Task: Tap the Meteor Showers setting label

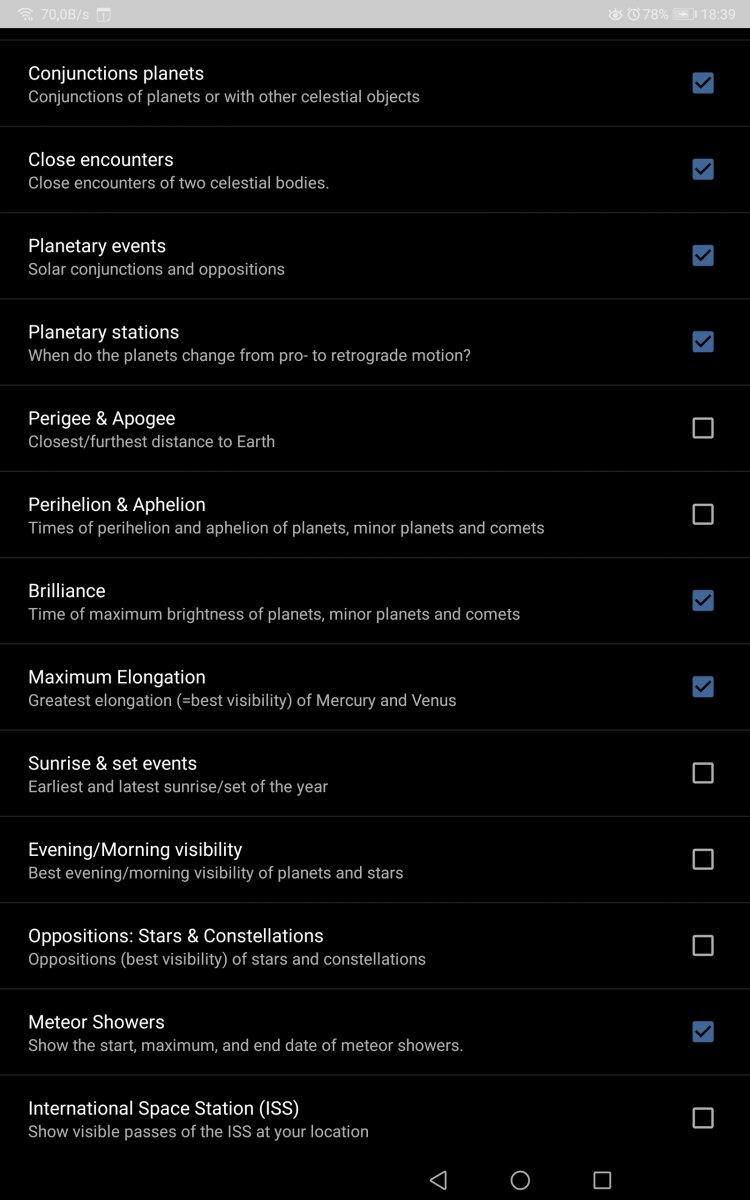Action: point(97,1022)
